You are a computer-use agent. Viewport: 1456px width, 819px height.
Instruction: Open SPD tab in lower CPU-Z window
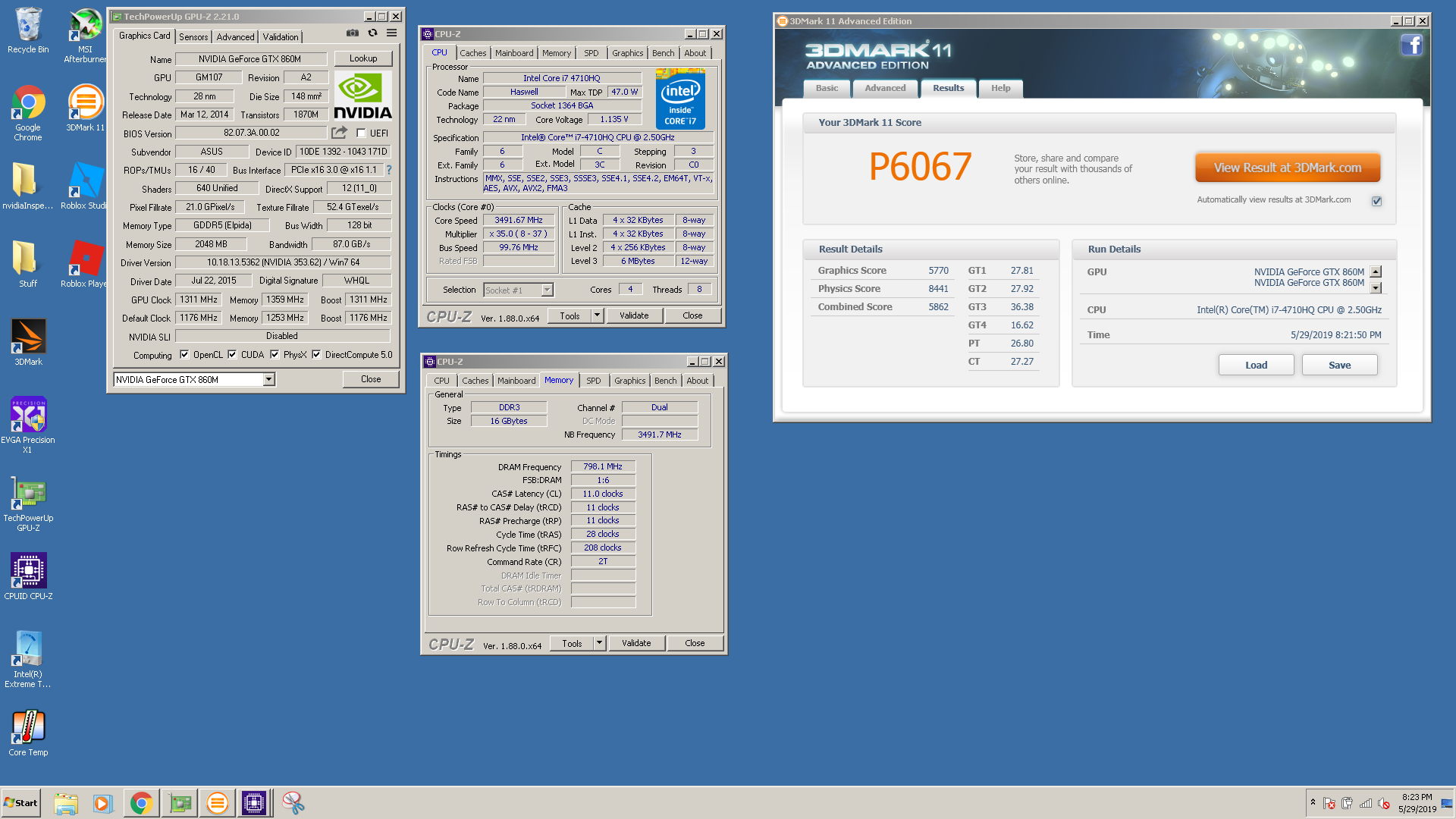[x=593, y=381]
